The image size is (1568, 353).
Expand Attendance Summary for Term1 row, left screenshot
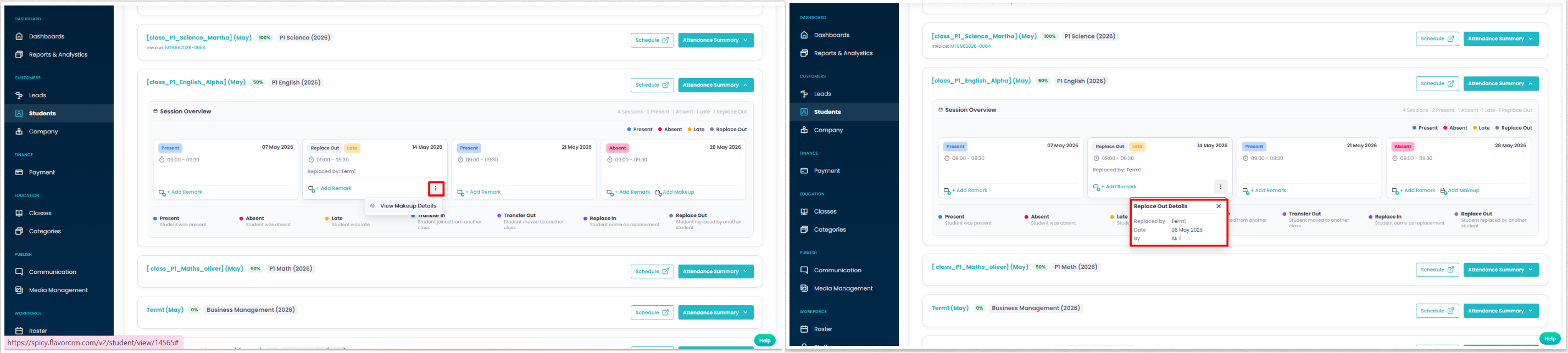click(x=716, y=313)
